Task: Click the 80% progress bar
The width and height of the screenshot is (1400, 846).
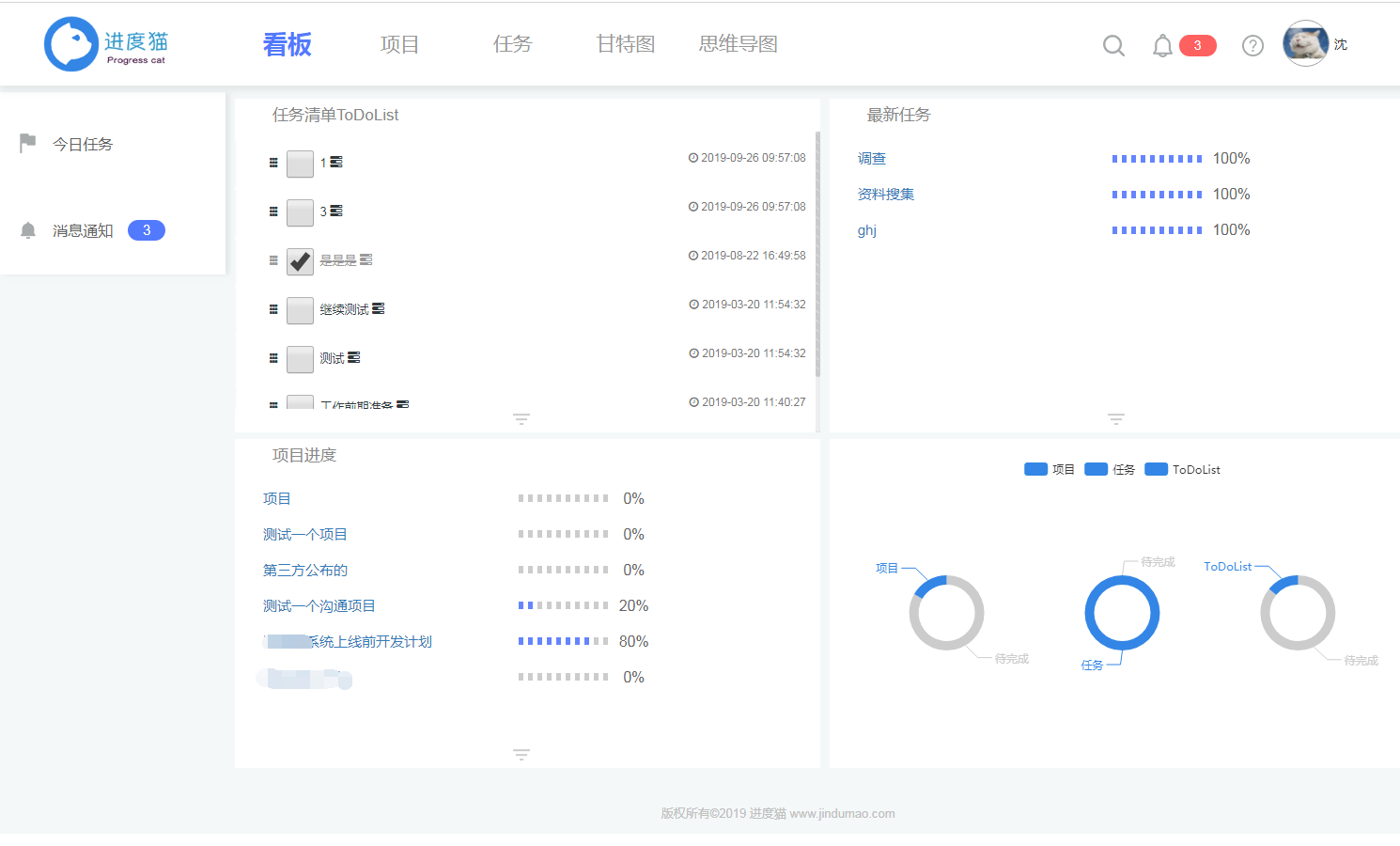Action: click(x=562, y=640)
